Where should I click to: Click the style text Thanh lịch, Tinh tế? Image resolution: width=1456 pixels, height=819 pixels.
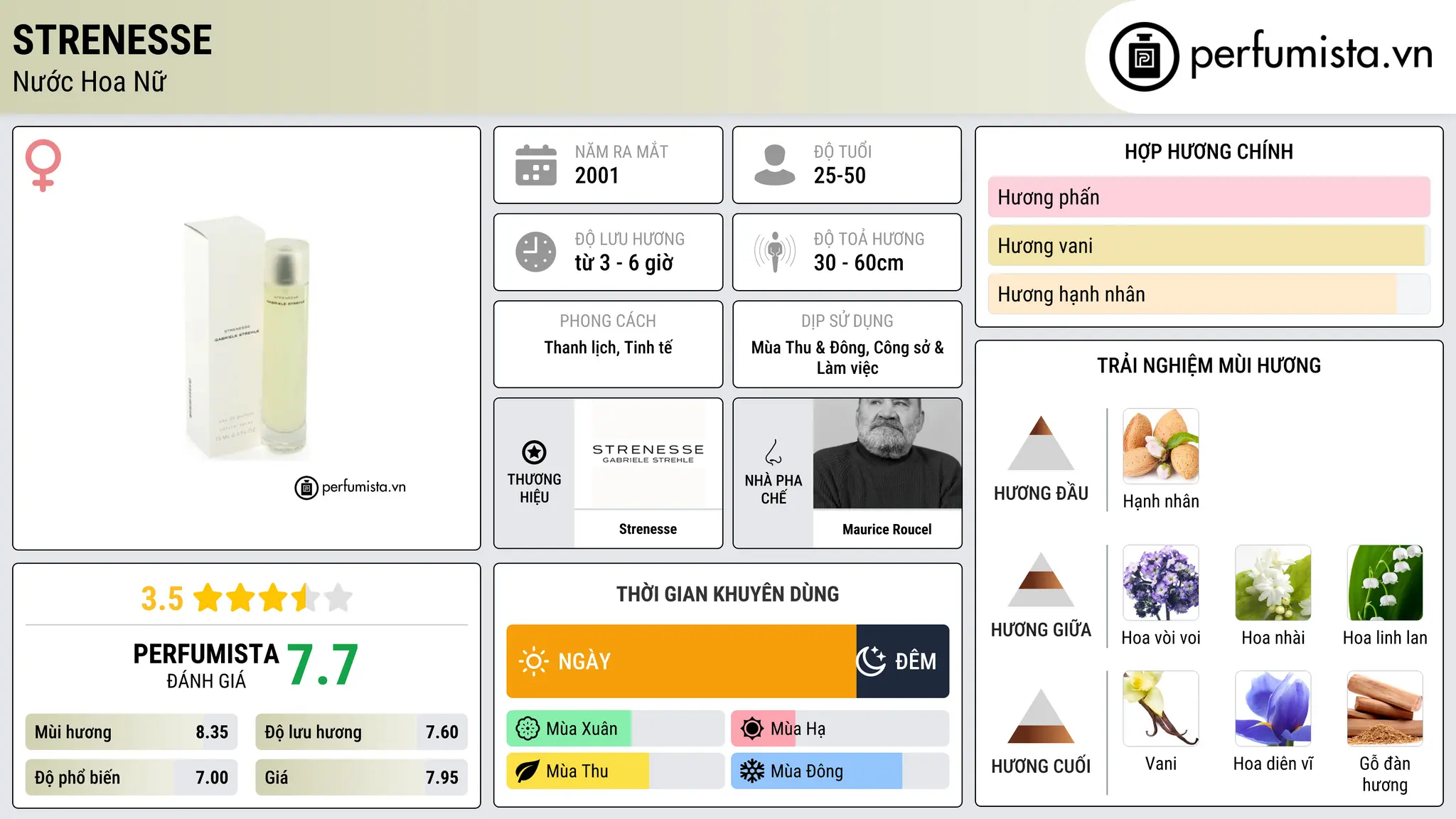tap(609, 348)
